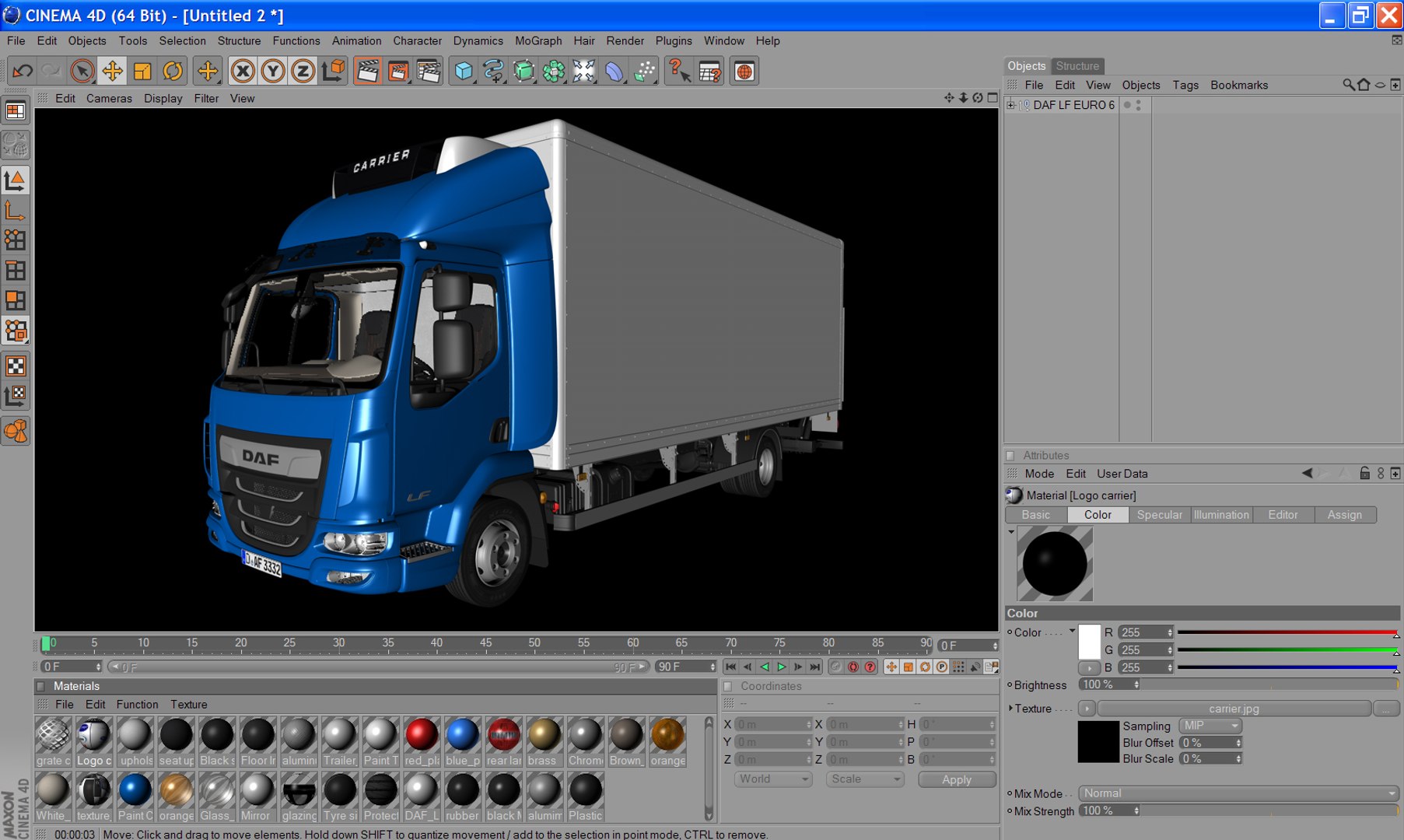The image size is (1404, 840).
Task: Open the deformer objects icon
Action: 614,72
